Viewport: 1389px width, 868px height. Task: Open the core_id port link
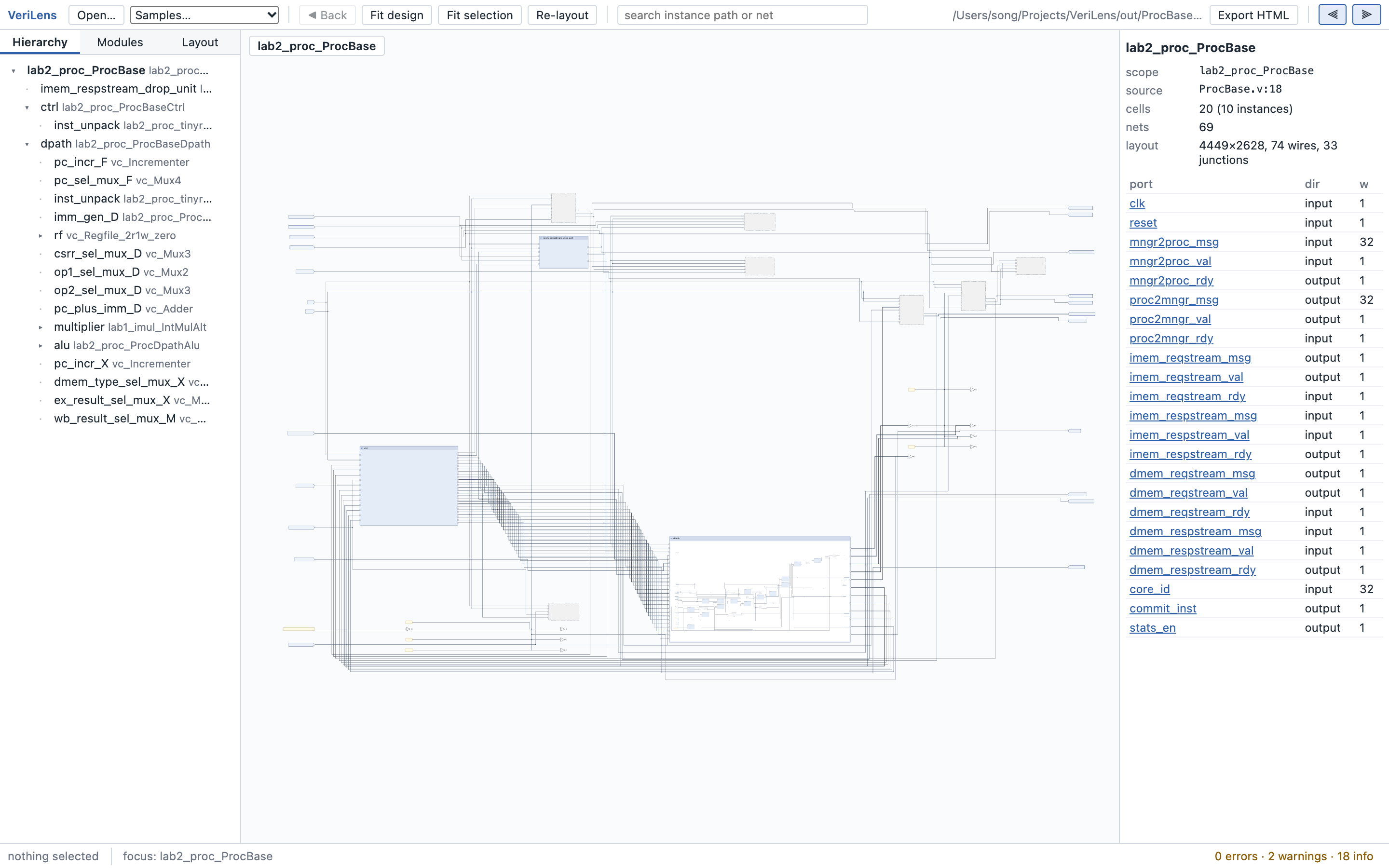1149,589
